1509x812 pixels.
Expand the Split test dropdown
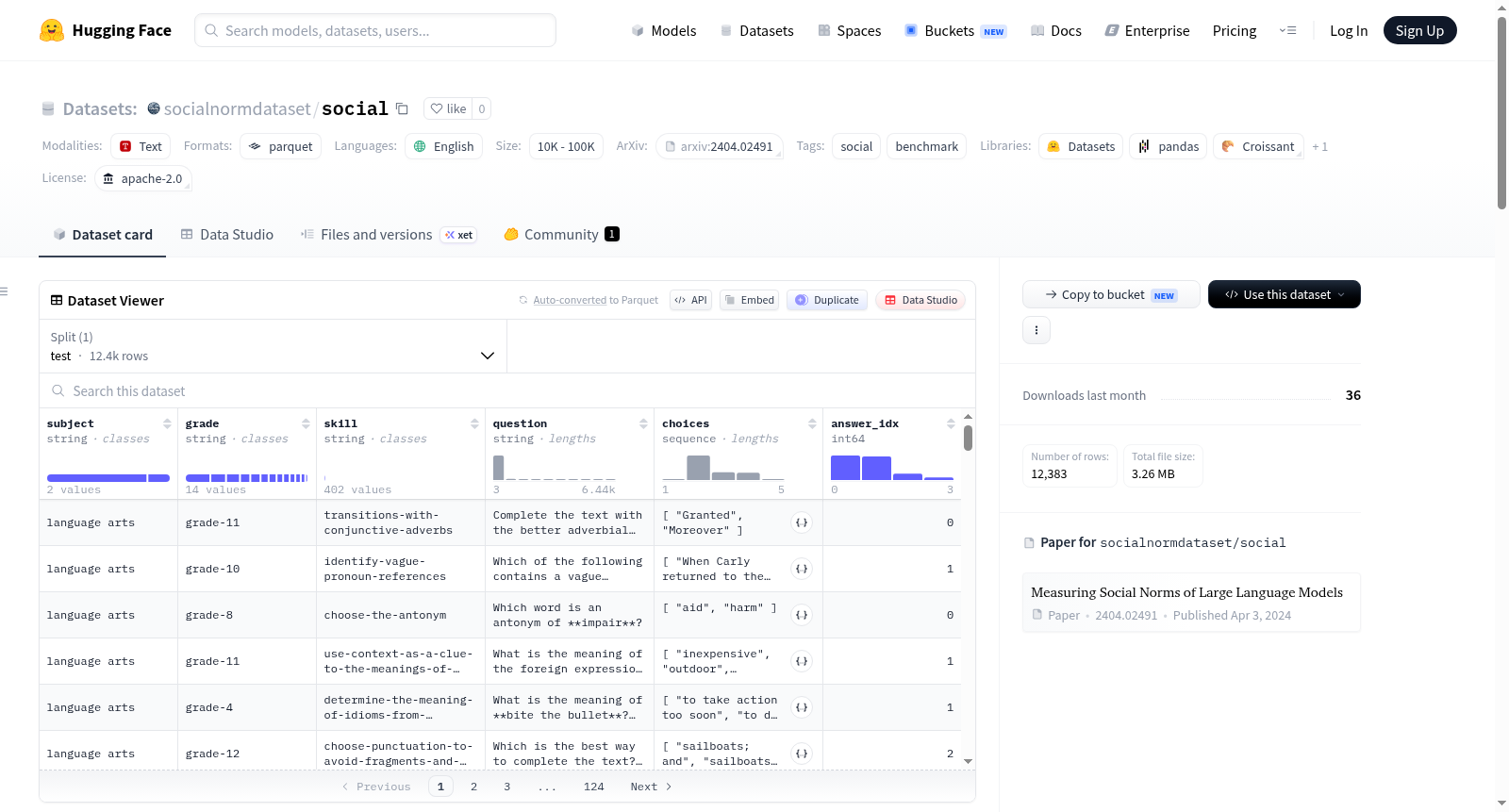(273, 346)
